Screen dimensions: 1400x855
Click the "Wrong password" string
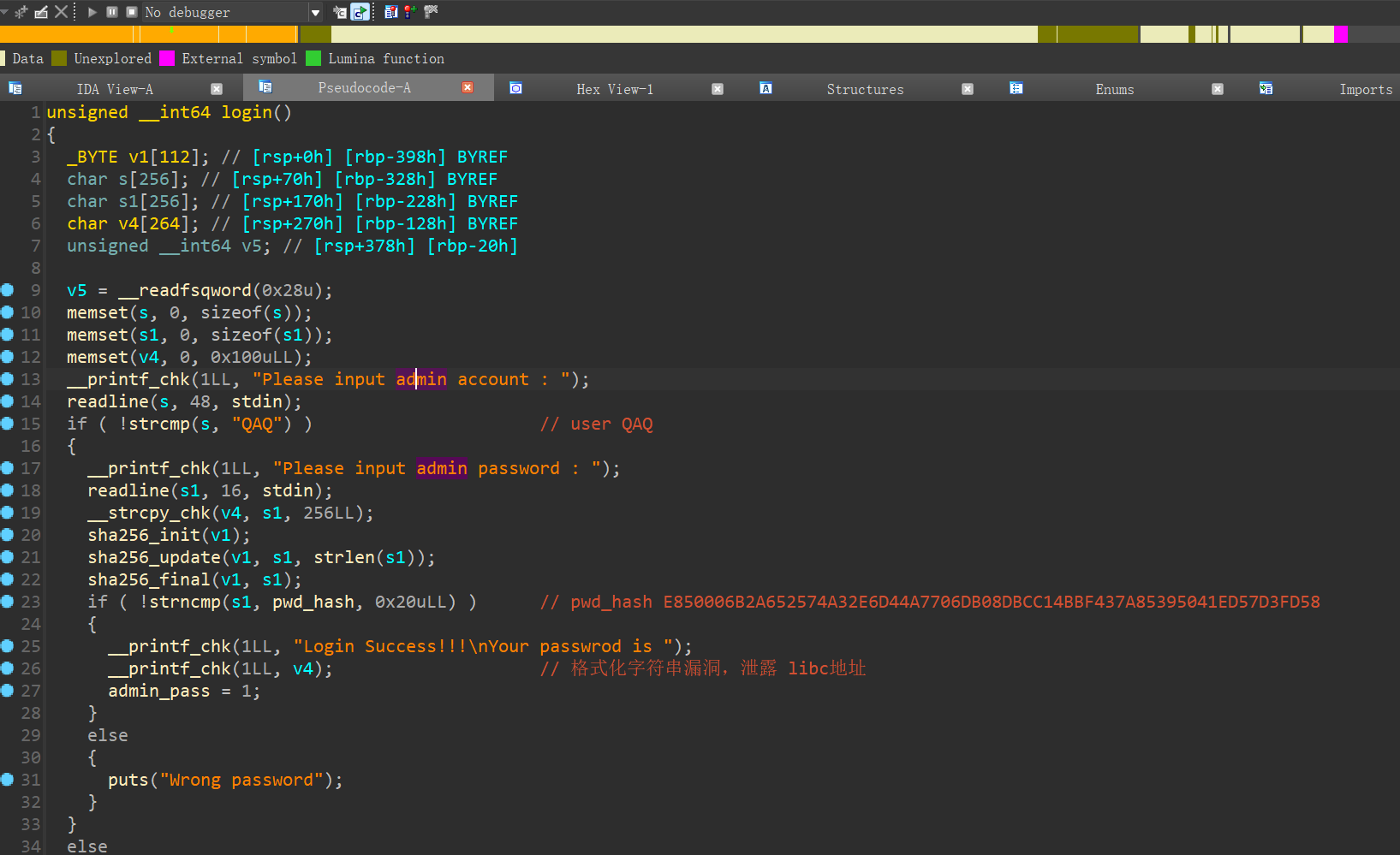pyautogui.click(x=241, y=780)
